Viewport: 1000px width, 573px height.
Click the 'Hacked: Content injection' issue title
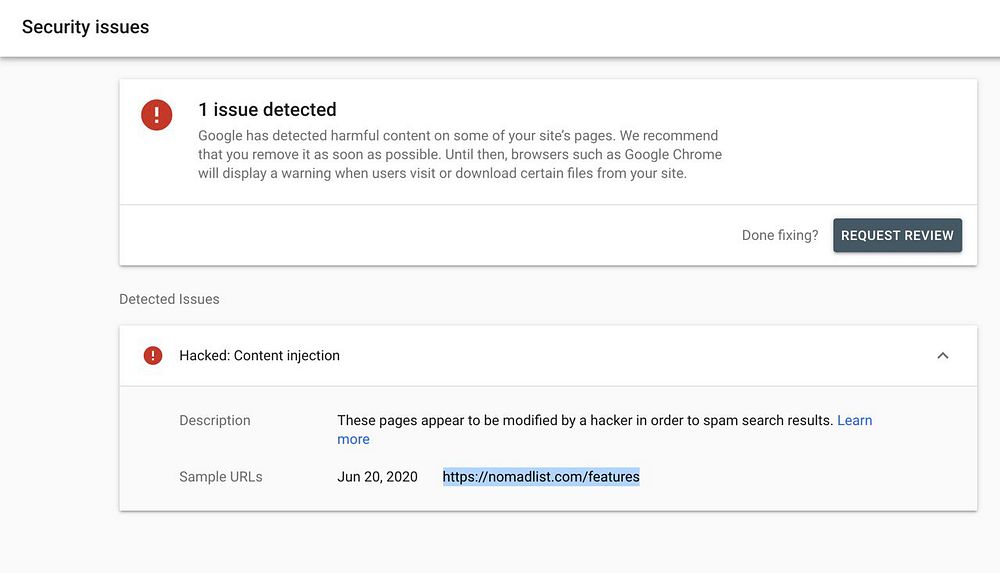(x=259, y=355)
